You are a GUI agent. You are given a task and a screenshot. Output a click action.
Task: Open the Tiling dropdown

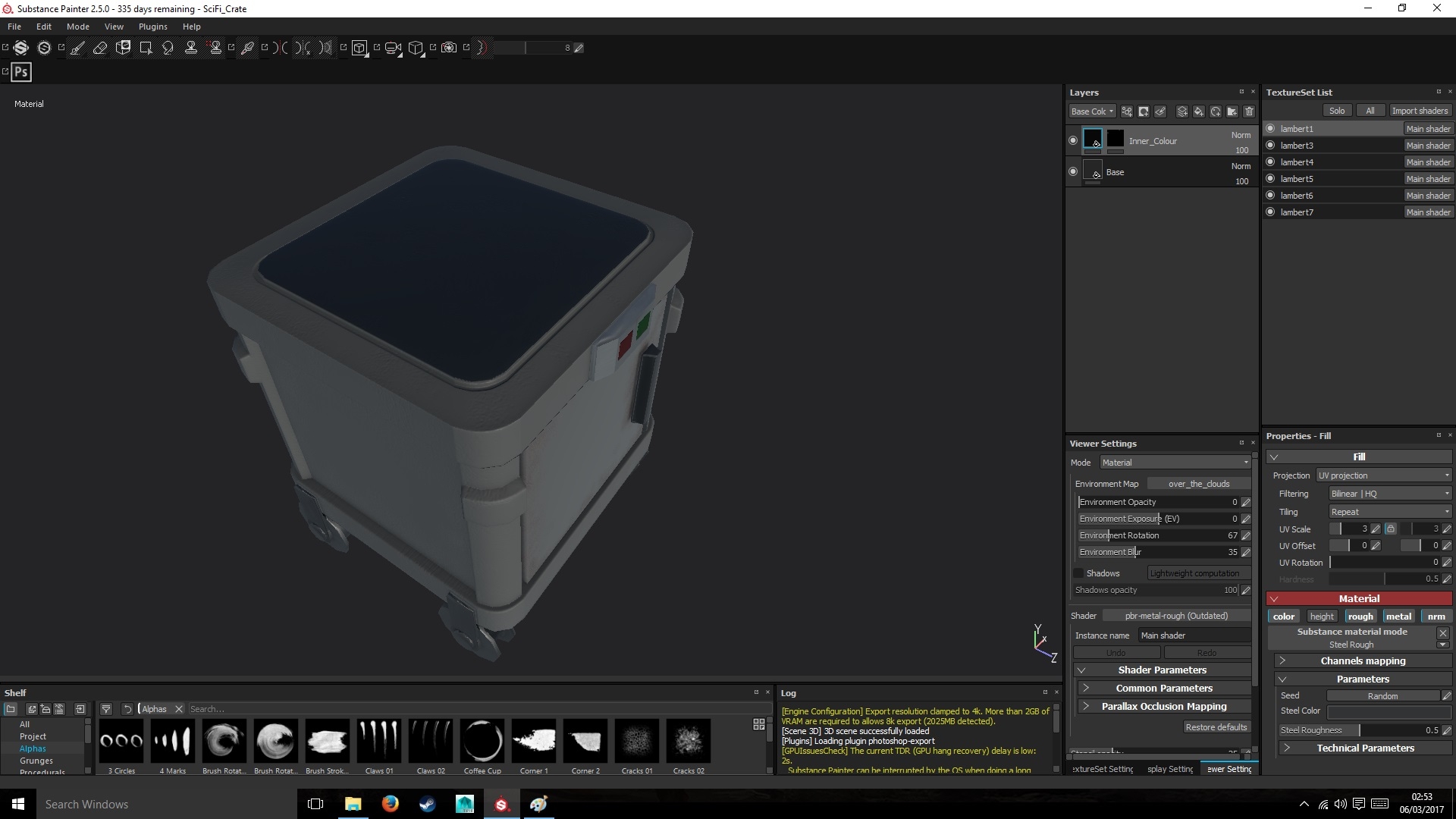(1390, 512)
